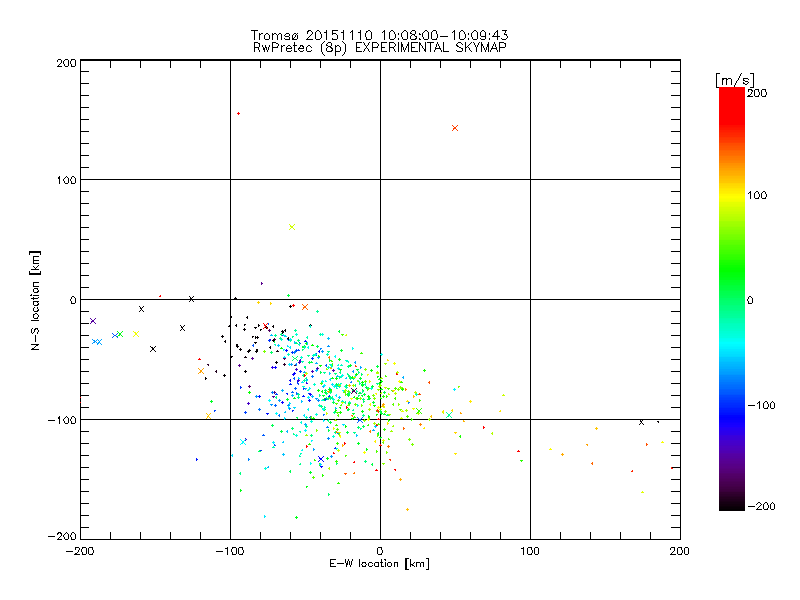The height and width of the screenshot is (600, 800).
Task: Select the blue X marker below the cluster
Action: [x=321, y=459]
